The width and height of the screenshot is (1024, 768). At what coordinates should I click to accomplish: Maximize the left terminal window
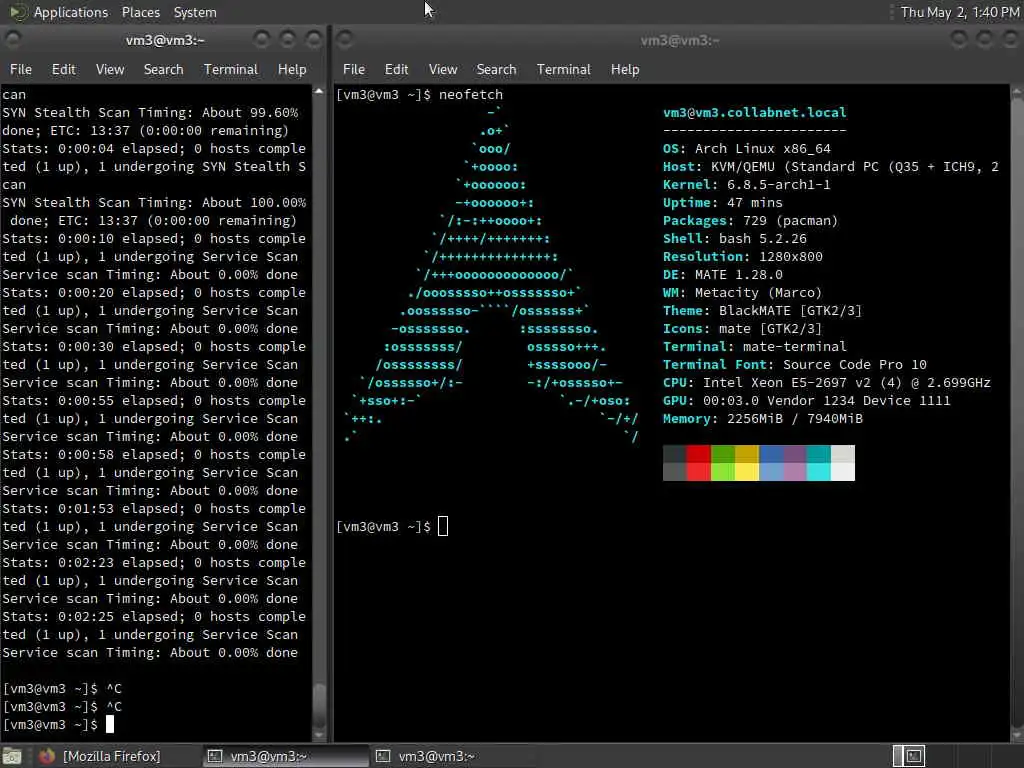coord(288,40)
